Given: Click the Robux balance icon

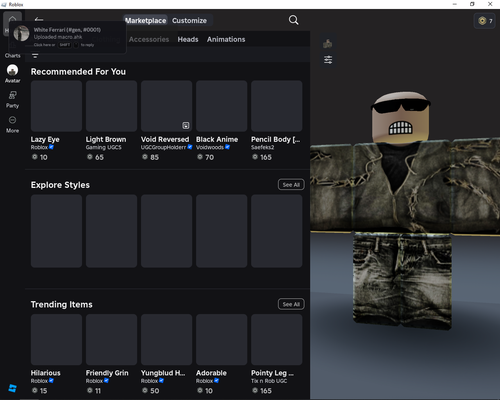Looking at the screenshot, I should (x=482, y=21).
